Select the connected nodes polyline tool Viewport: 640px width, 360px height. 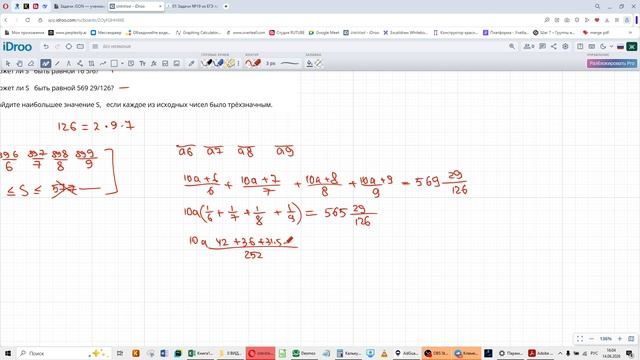[x=80, y=63]
